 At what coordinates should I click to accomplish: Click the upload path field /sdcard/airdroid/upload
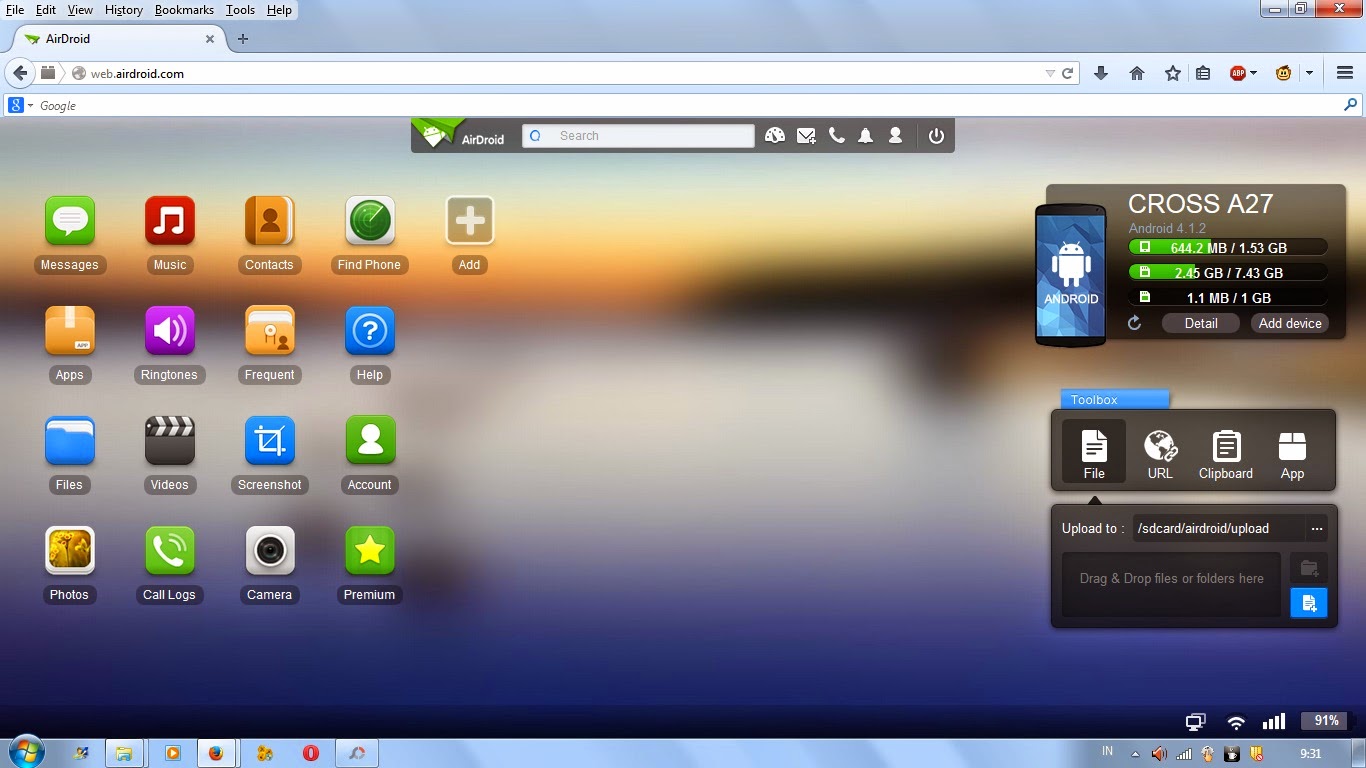pyautogui.click(x=1218, y=529)
